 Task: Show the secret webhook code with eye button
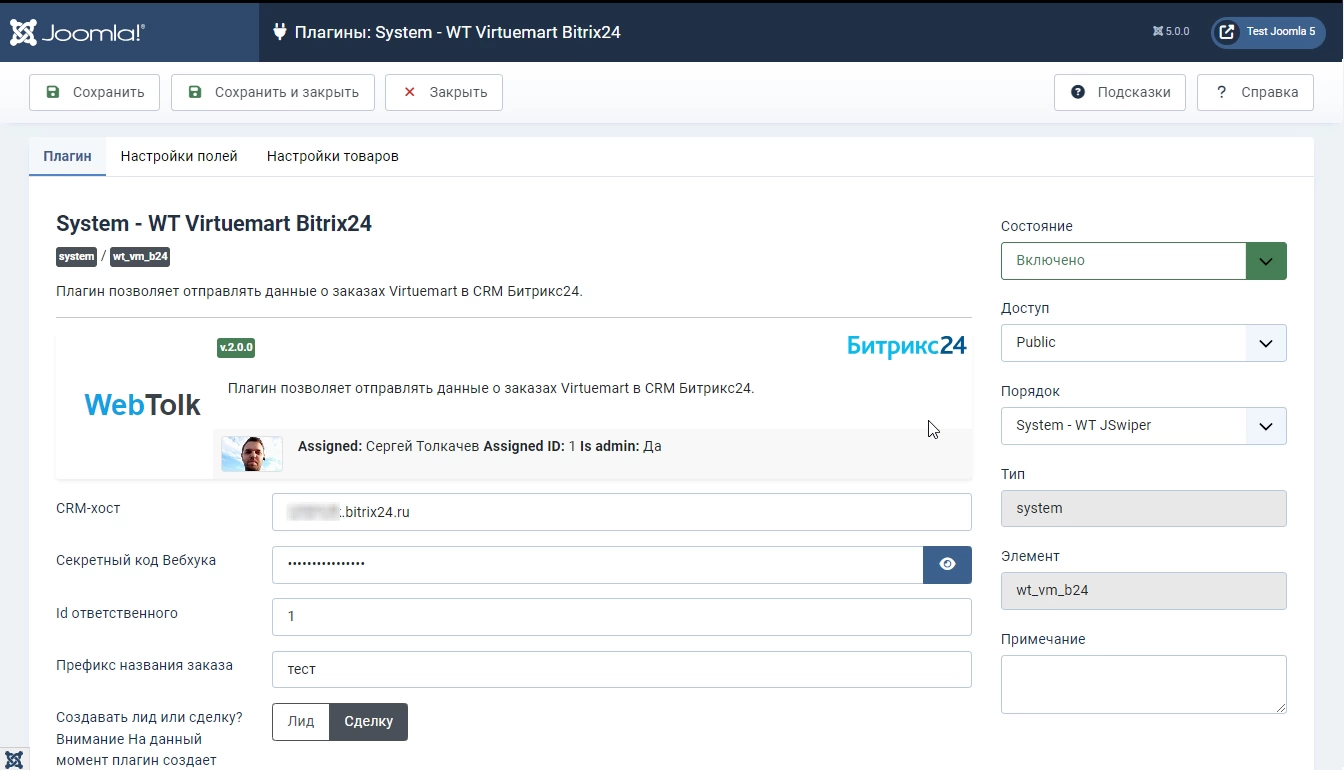pos(946,565)
